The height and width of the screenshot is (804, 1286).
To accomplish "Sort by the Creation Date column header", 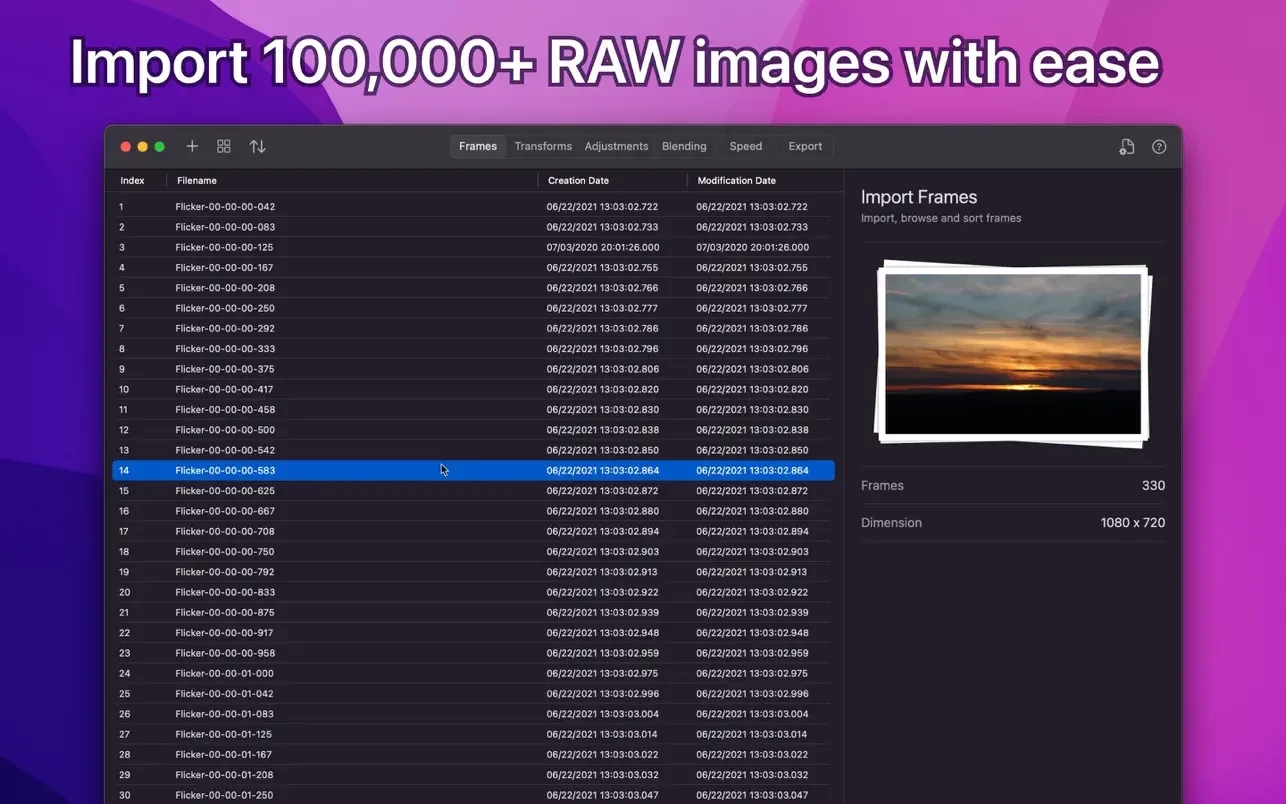I will coord(578,181).
